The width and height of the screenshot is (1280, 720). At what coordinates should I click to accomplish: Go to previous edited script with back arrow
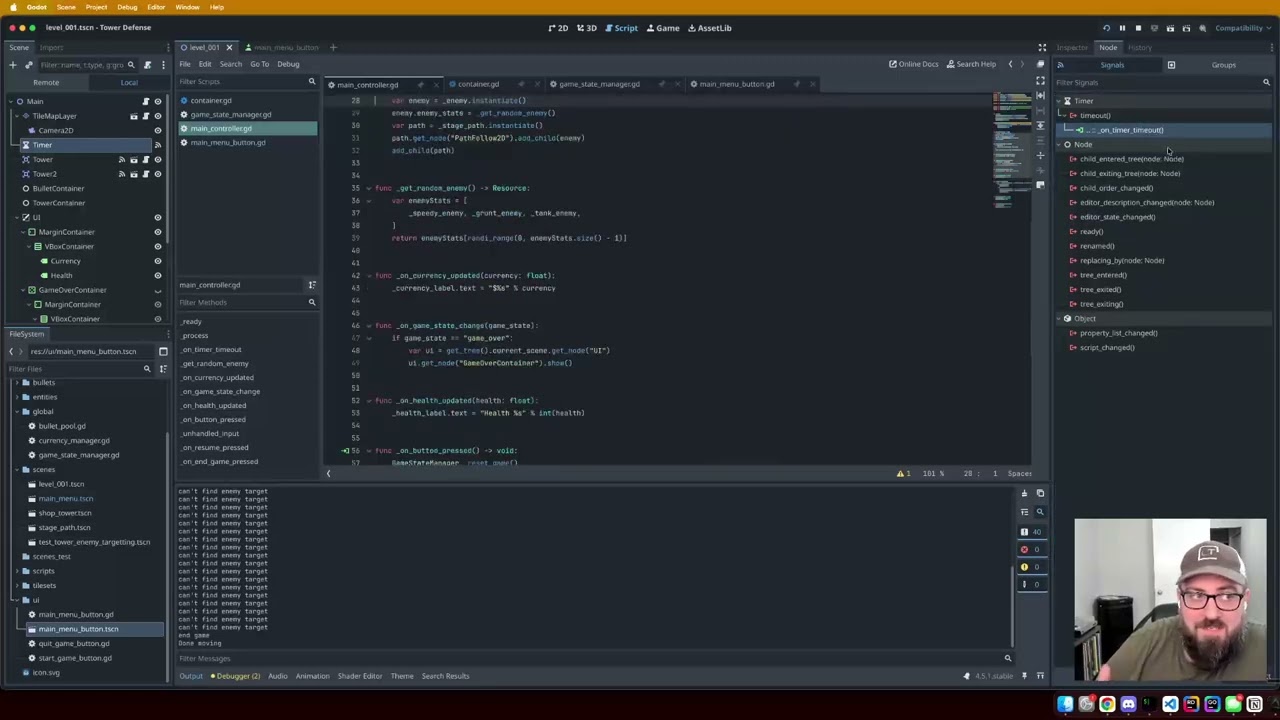pyautogui.click(x=1010, y=64)
